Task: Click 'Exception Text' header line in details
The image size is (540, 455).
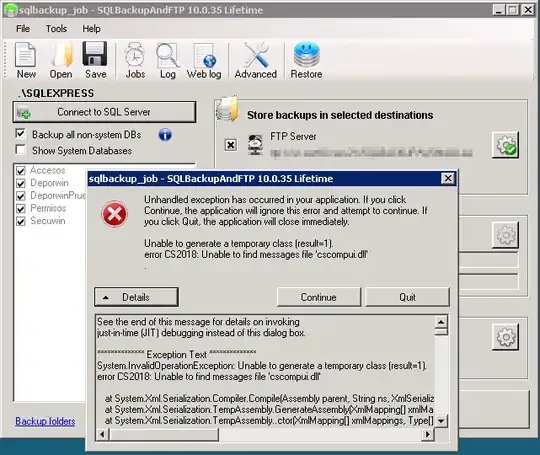Action: (176, 354)
